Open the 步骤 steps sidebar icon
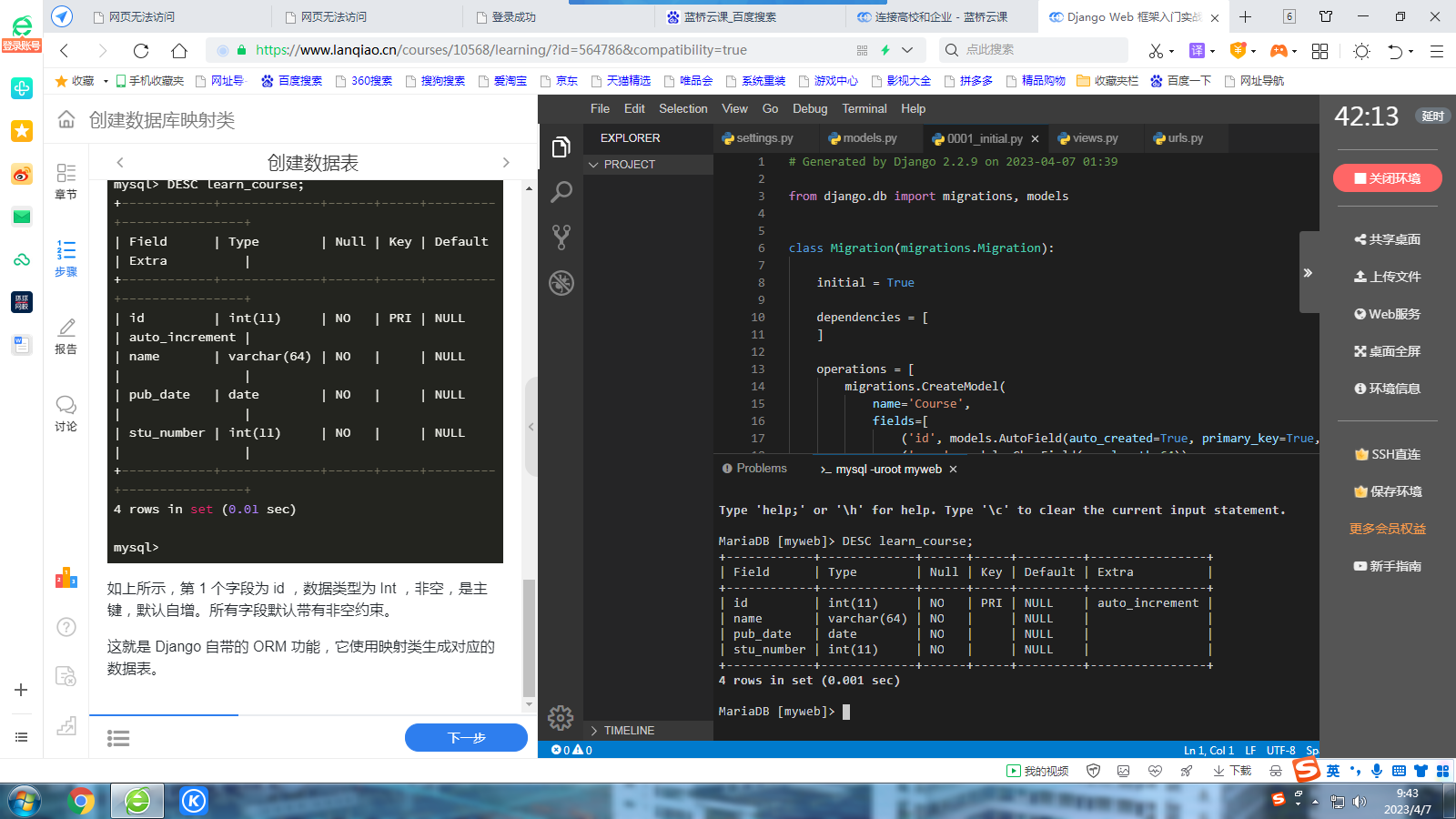The width and height of the screenshot is (1456, 819). pos(66,258)
